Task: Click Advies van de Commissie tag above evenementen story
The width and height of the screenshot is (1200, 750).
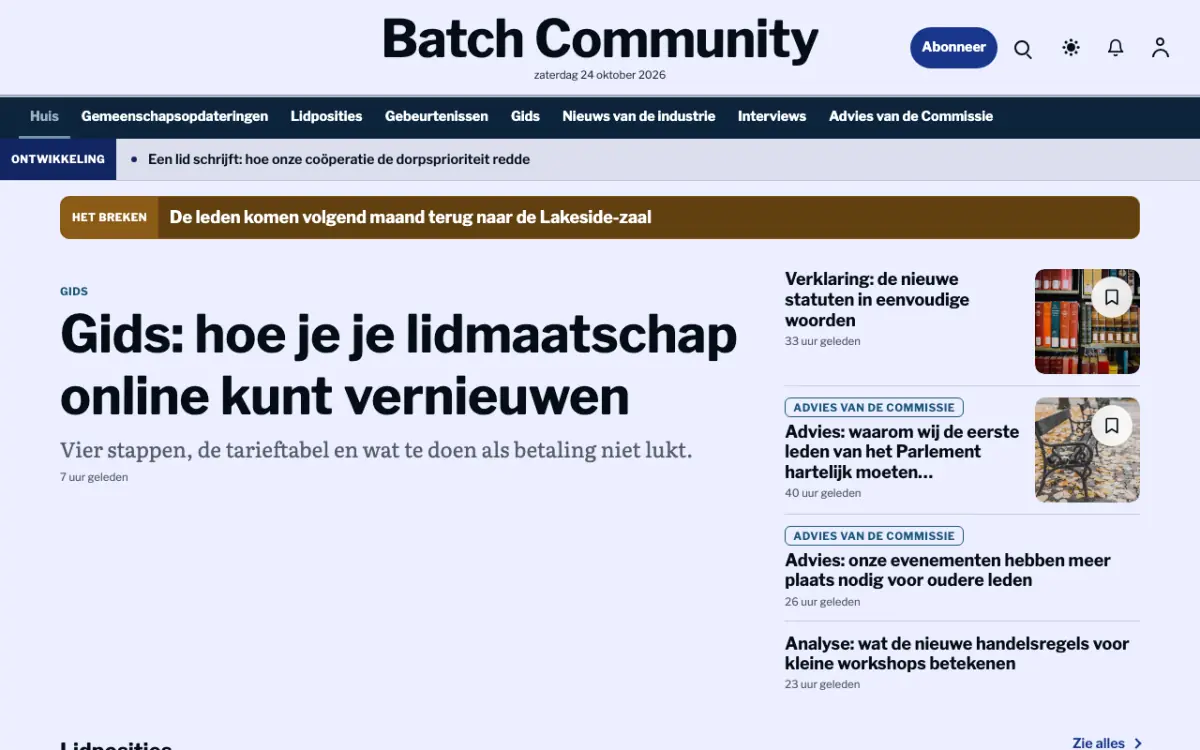Action: point(874,535)
